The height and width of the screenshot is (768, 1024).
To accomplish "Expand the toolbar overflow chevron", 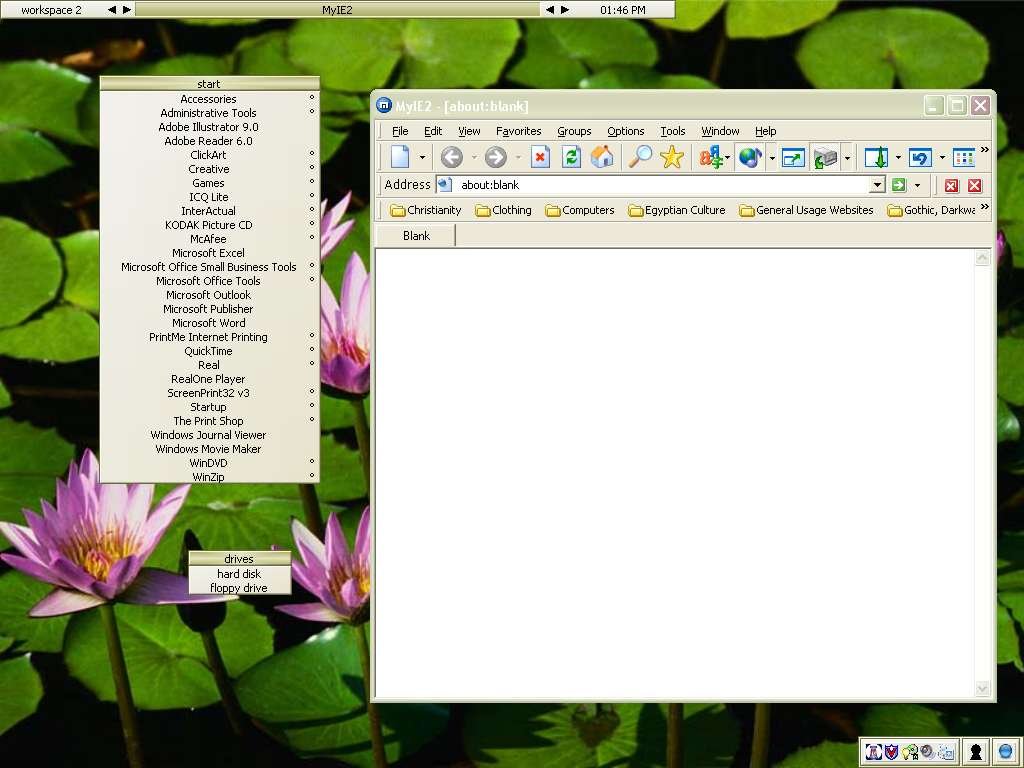I will [x=984, y=150].
